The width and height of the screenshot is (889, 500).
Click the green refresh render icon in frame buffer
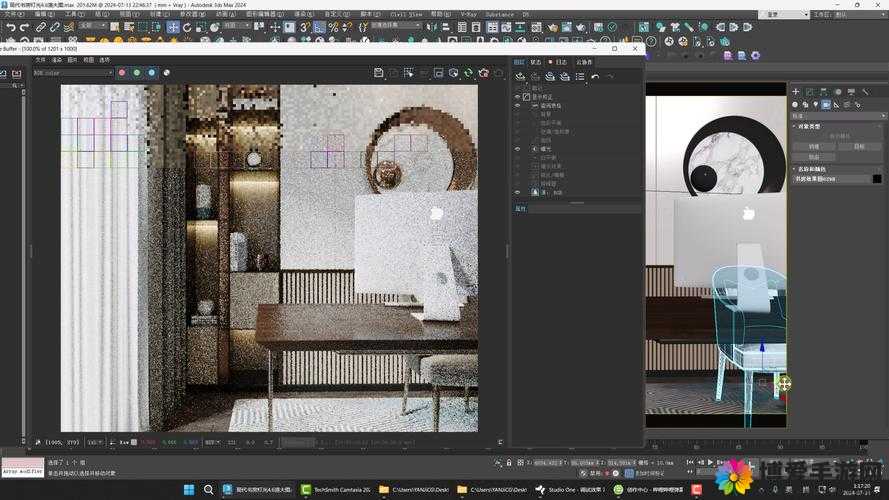coord(468,73)
